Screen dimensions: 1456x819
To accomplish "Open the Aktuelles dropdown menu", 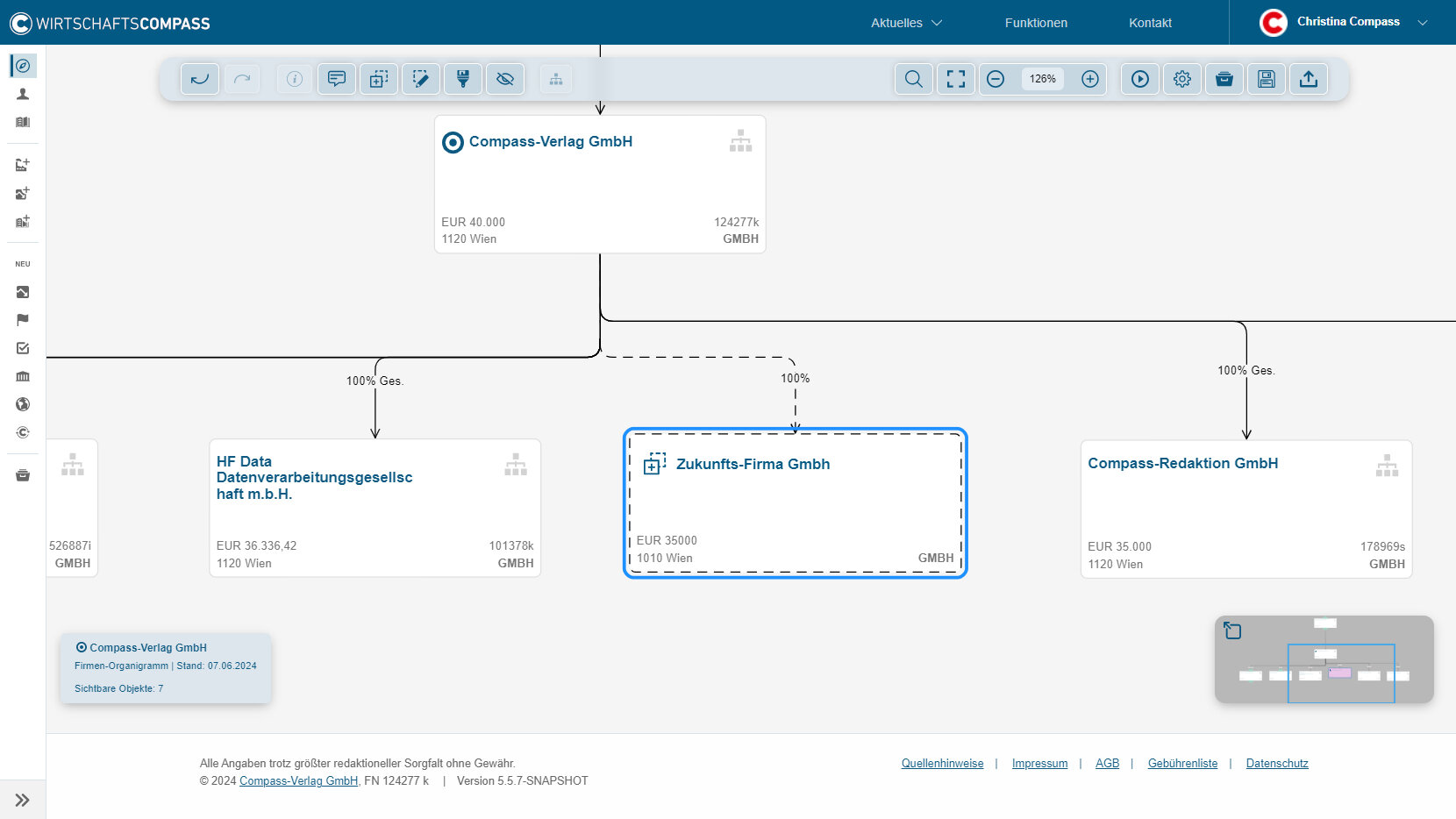I will (x=906, y=23).
